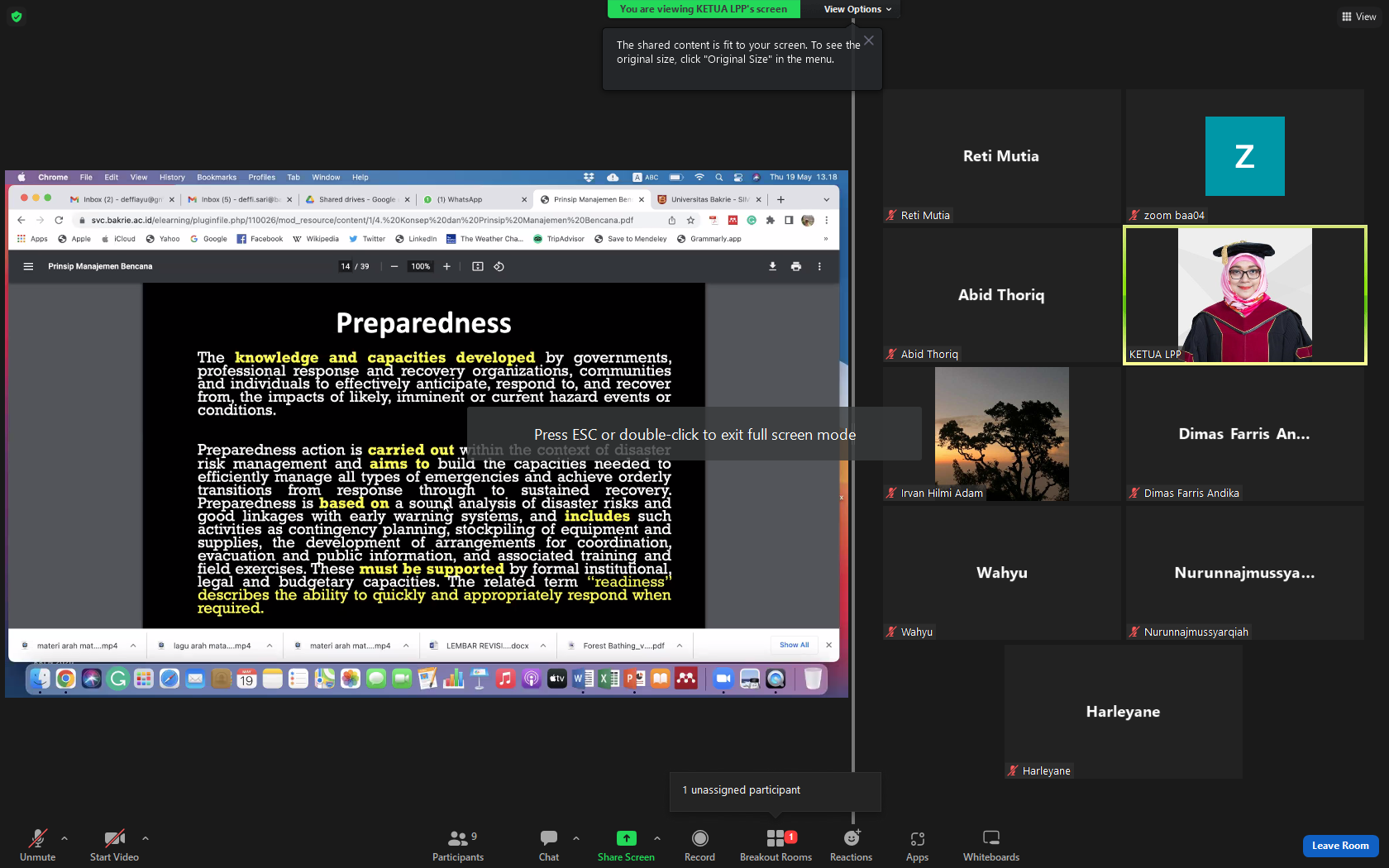The image size is (1389, 868).
Task: Start the video camera
Action: pyautogui.click(x=114, y=846)
